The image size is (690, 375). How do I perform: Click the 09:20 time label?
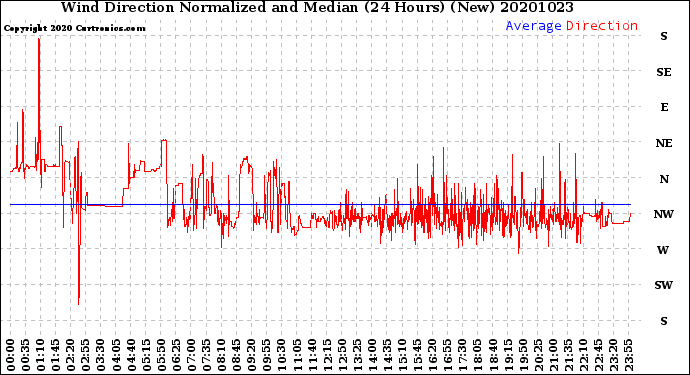click(x=252, y=355)
